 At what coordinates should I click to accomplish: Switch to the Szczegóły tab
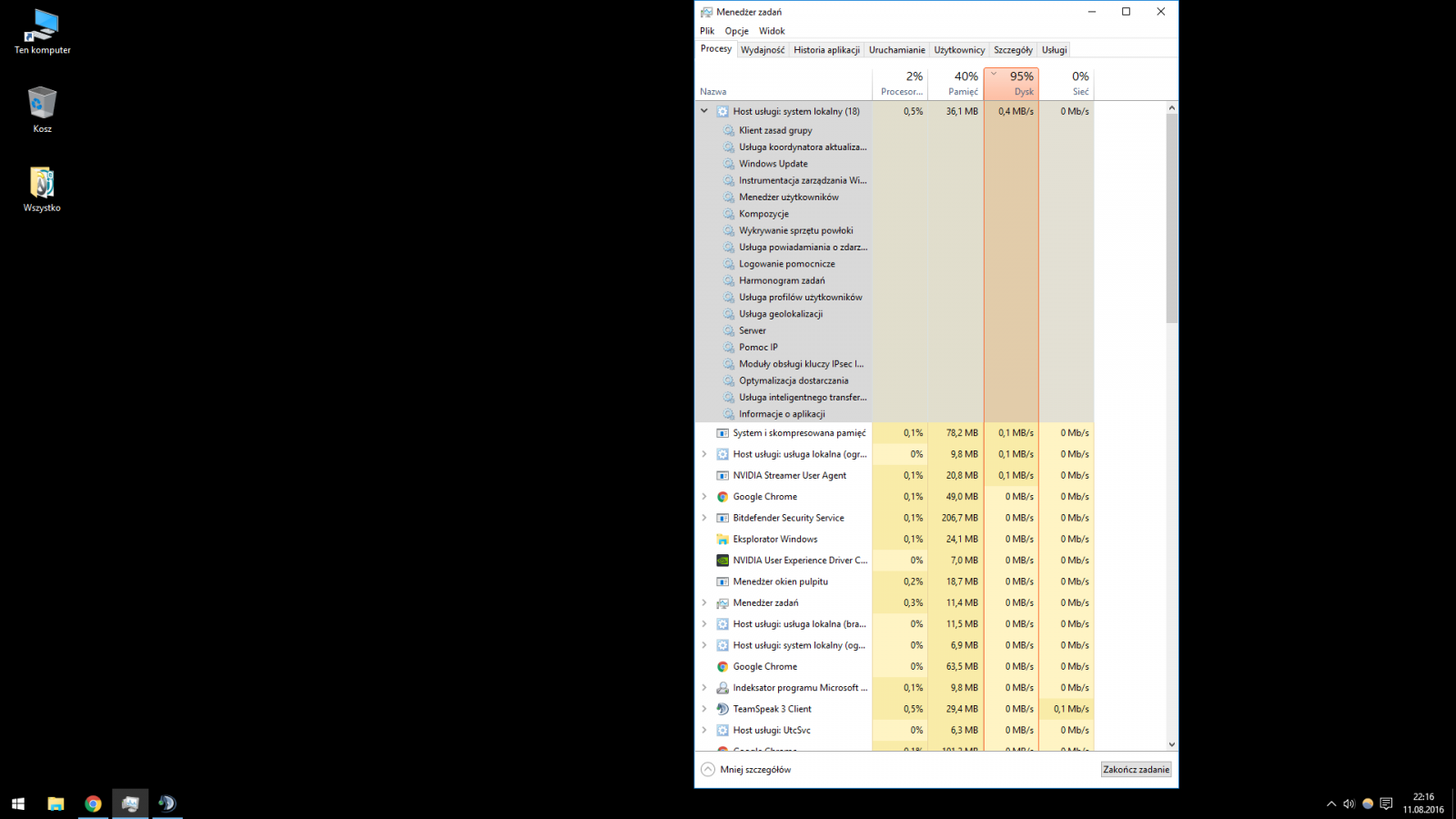(1013, 50)
